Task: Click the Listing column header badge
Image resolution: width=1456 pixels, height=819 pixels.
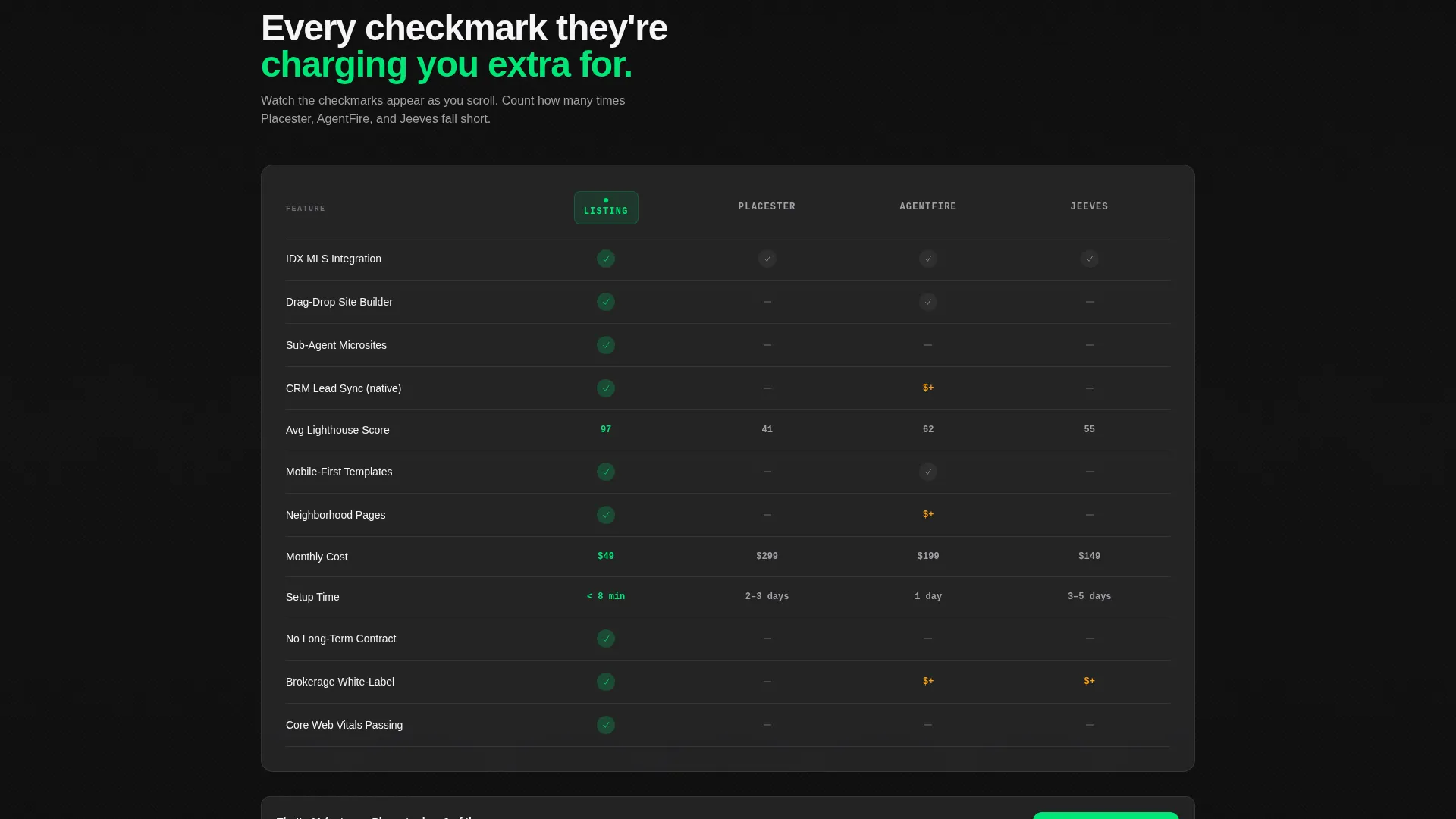Action: (x=606, y=208)
